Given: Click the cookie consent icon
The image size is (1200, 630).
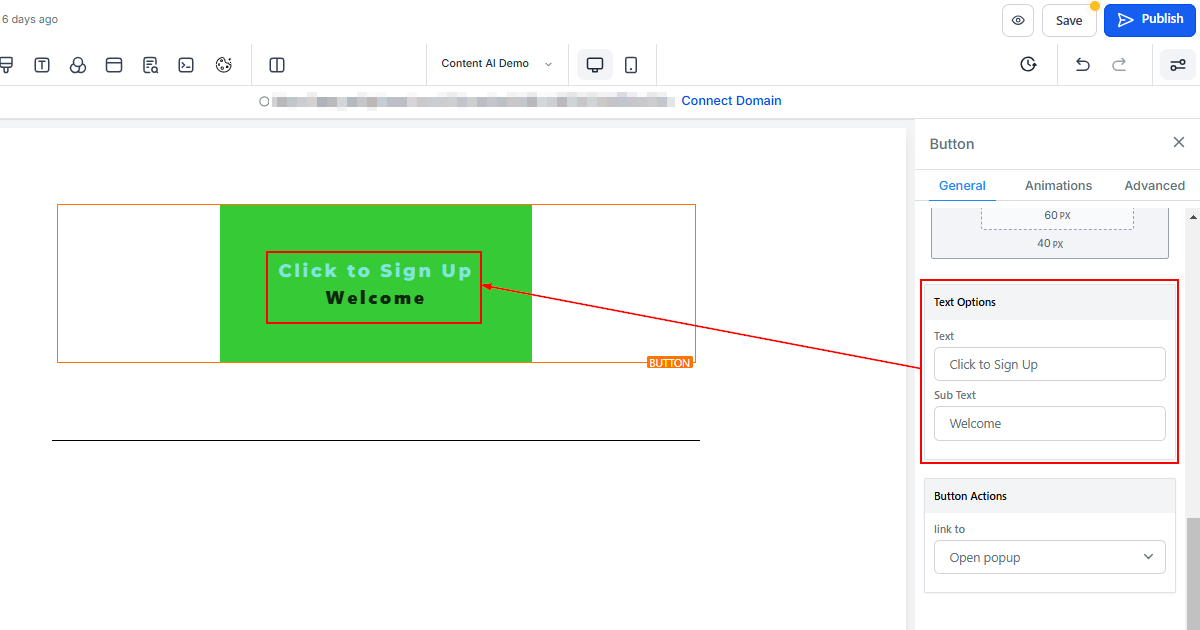Looking at the screenshot, I should [224, 65].
